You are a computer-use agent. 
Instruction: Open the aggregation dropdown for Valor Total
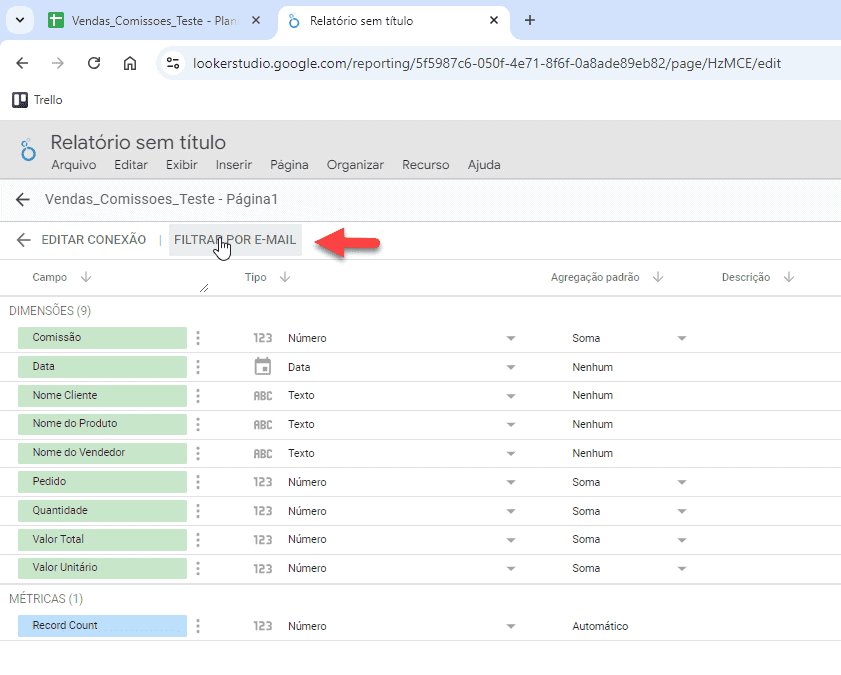tap(681, 539)
